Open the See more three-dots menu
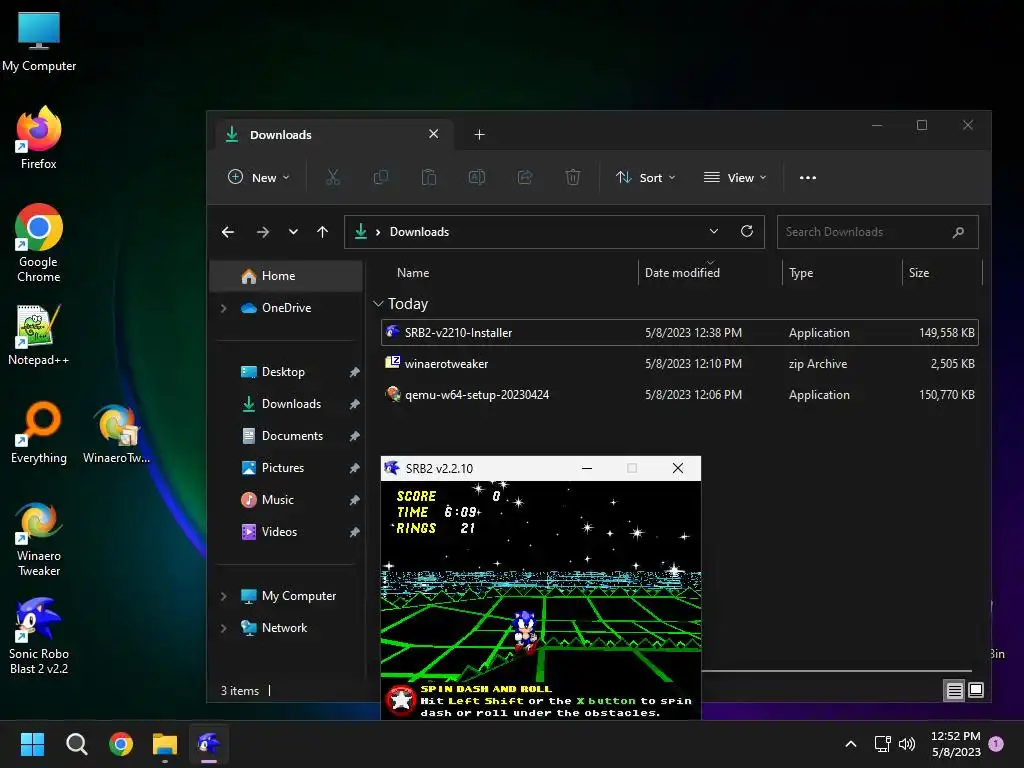Image resolution: width=1024 pixels, height=768 pixels. [x=808, y=178]
